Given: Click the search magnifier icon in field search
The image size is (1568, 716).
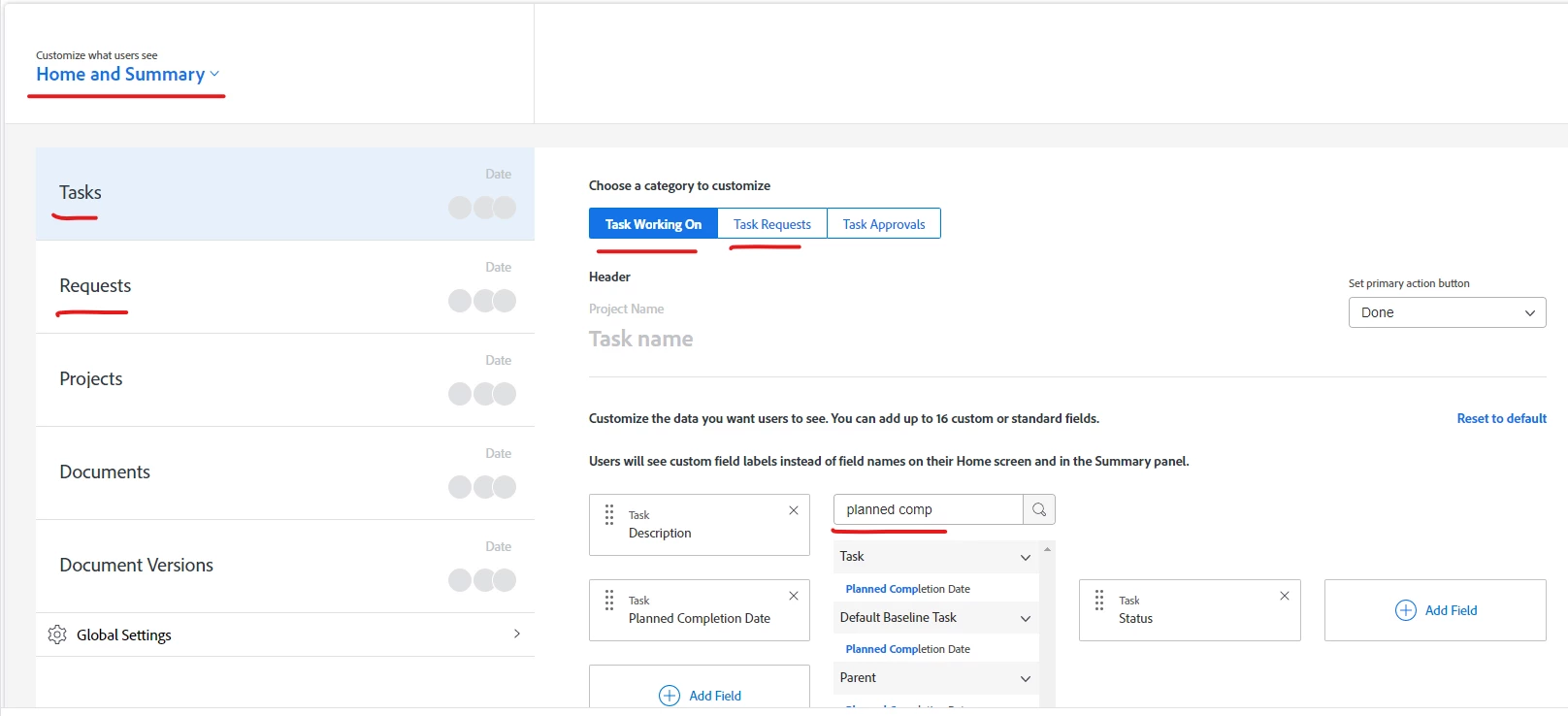Looking at the screenshot, I should (1039, 509).
